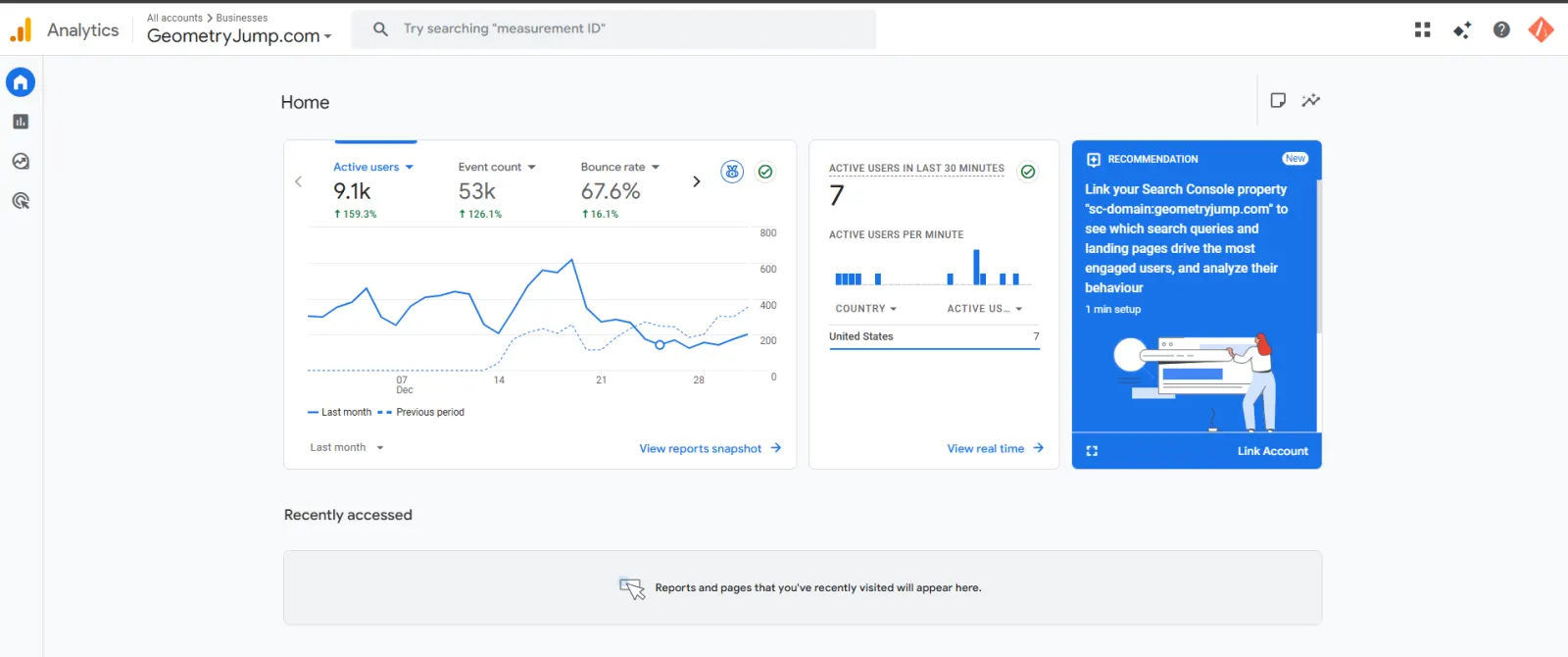Open the AI insights sparkle icon

[1462, 30]
